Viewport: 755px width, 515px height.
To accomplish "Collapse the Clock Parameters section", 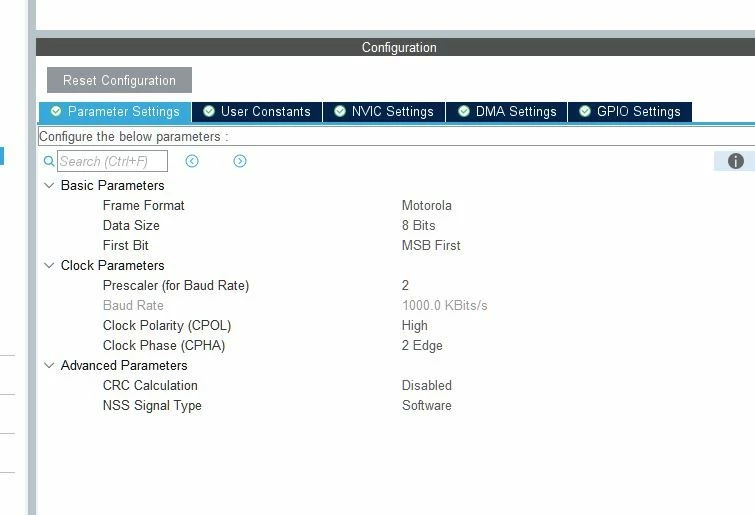I will click(x=49, y=265).
